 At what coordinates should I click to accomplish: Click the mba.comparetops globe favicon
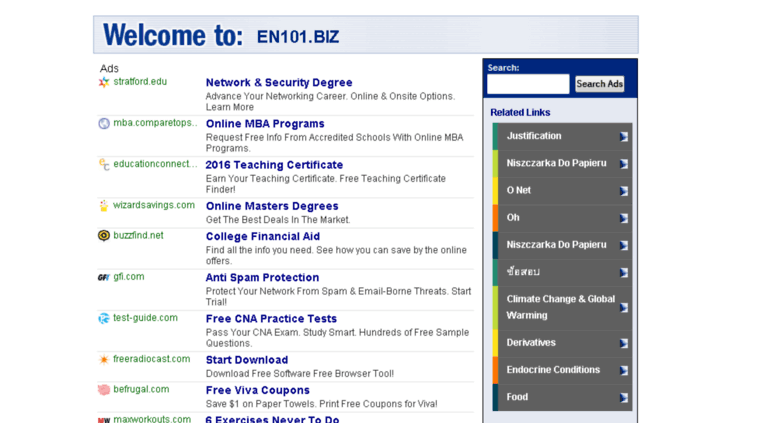[104, 123]
